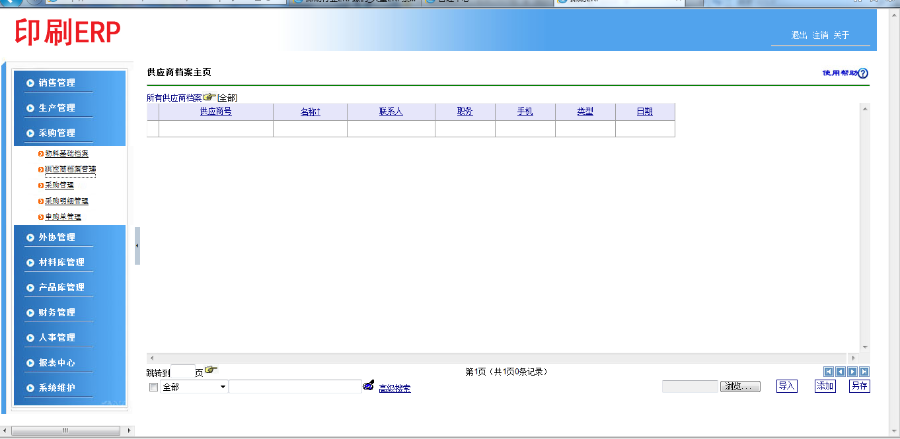
Task: Click the 退出 link in the header
Action: 799,36
